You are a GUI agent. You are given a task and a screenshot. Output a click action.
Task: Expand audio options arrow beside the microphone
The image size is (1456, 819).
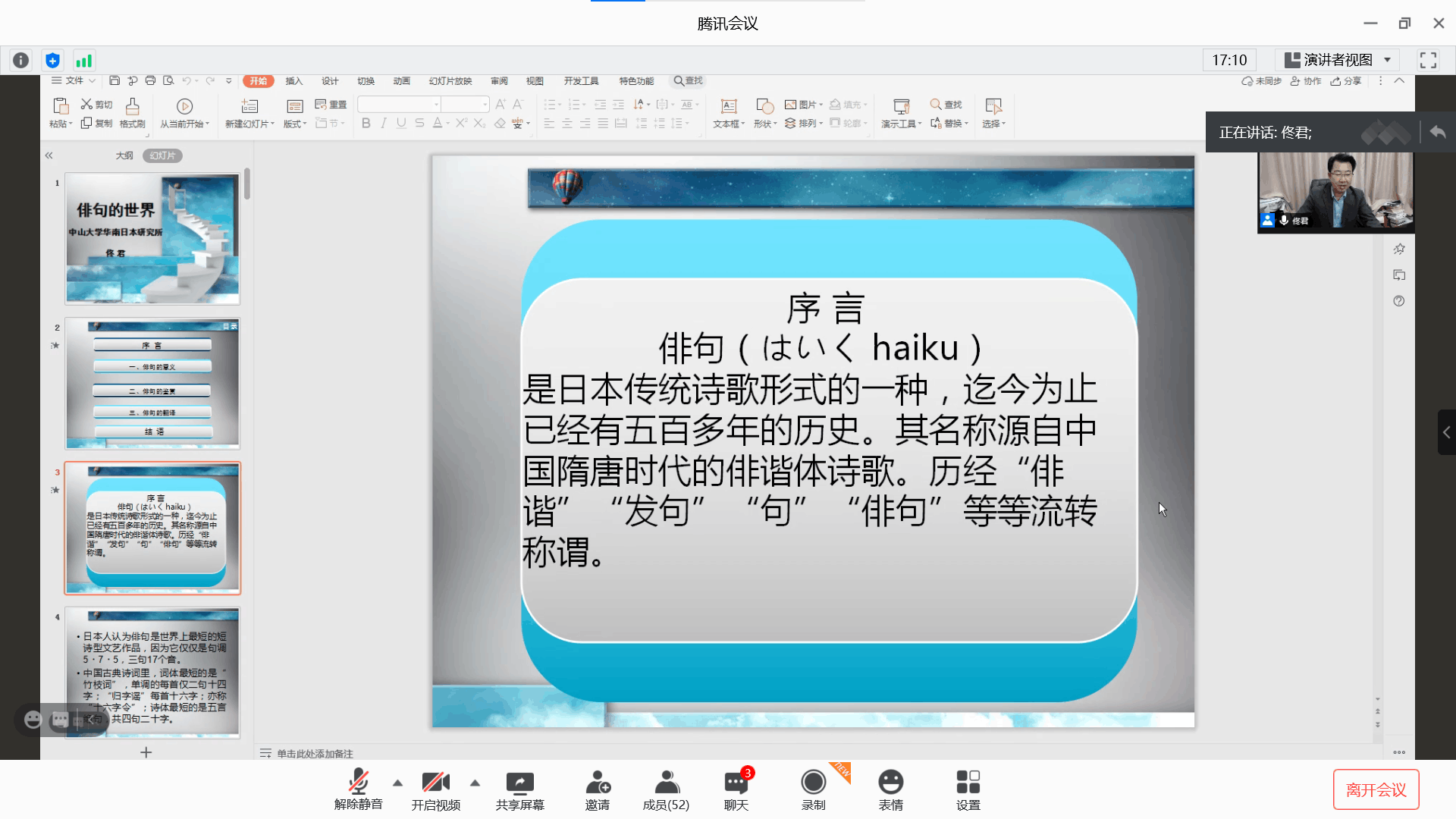click(x=397, y=783)
